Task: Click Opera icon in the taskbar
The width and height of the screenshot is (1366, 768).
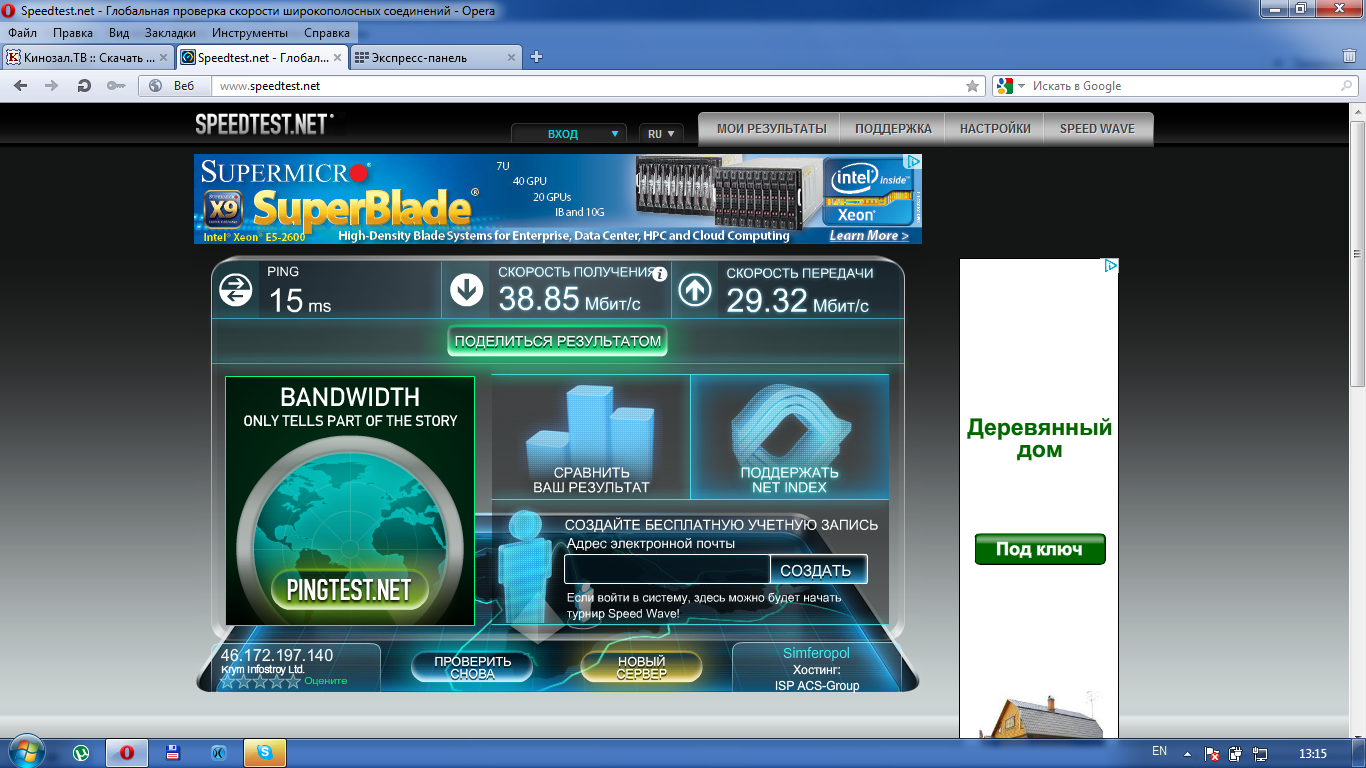Action: pyautogui.click(x=127, y=752)
